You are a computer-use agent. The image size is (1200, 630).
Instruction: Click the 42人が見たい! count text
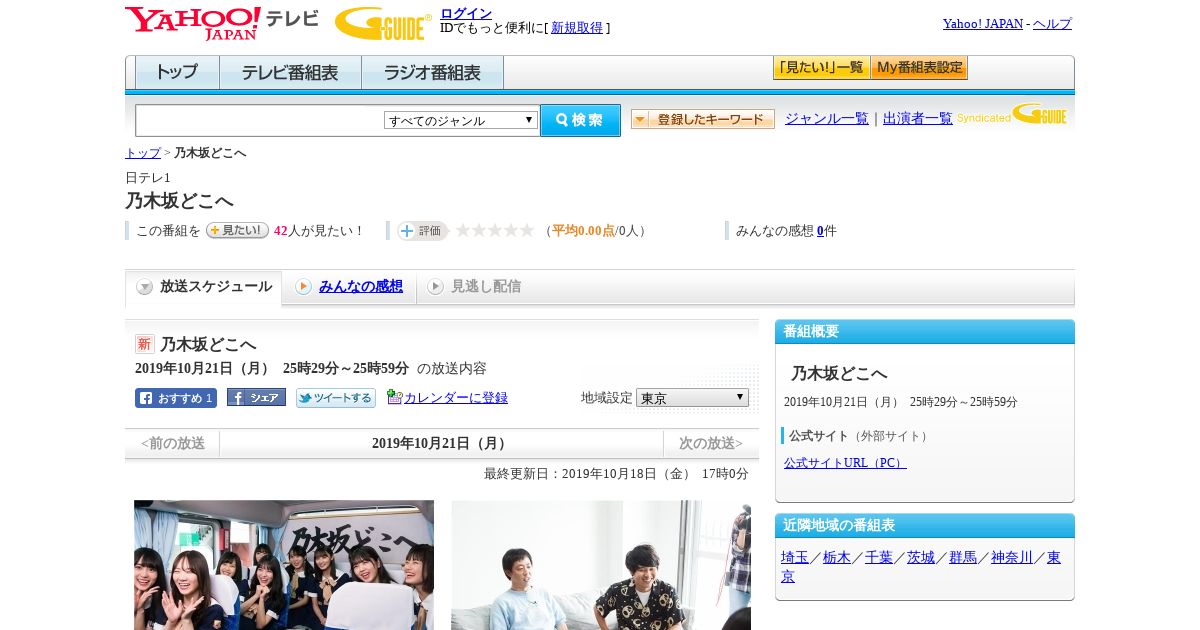tap(319, 231)
